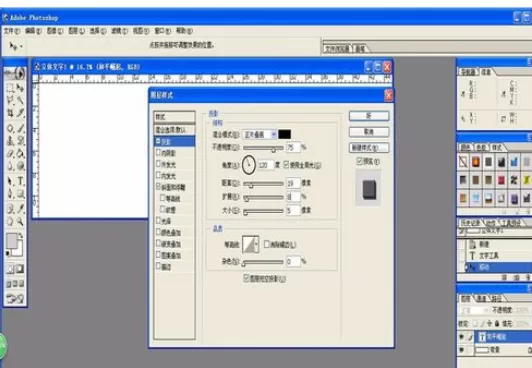The width and height of the screenshot is (532, 368).
Task: Toggle 使用全局光 (Use Global Light) checkbox
Action: (286, 164)
